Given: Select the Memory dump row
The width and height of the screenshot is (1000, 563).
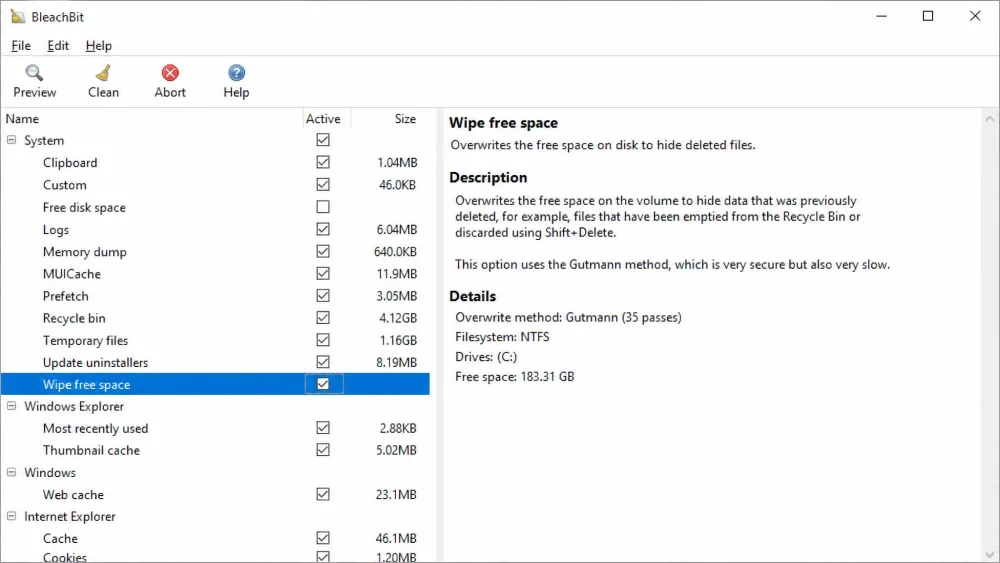Looking at the screenshot, I should click(x=215, y=252).
